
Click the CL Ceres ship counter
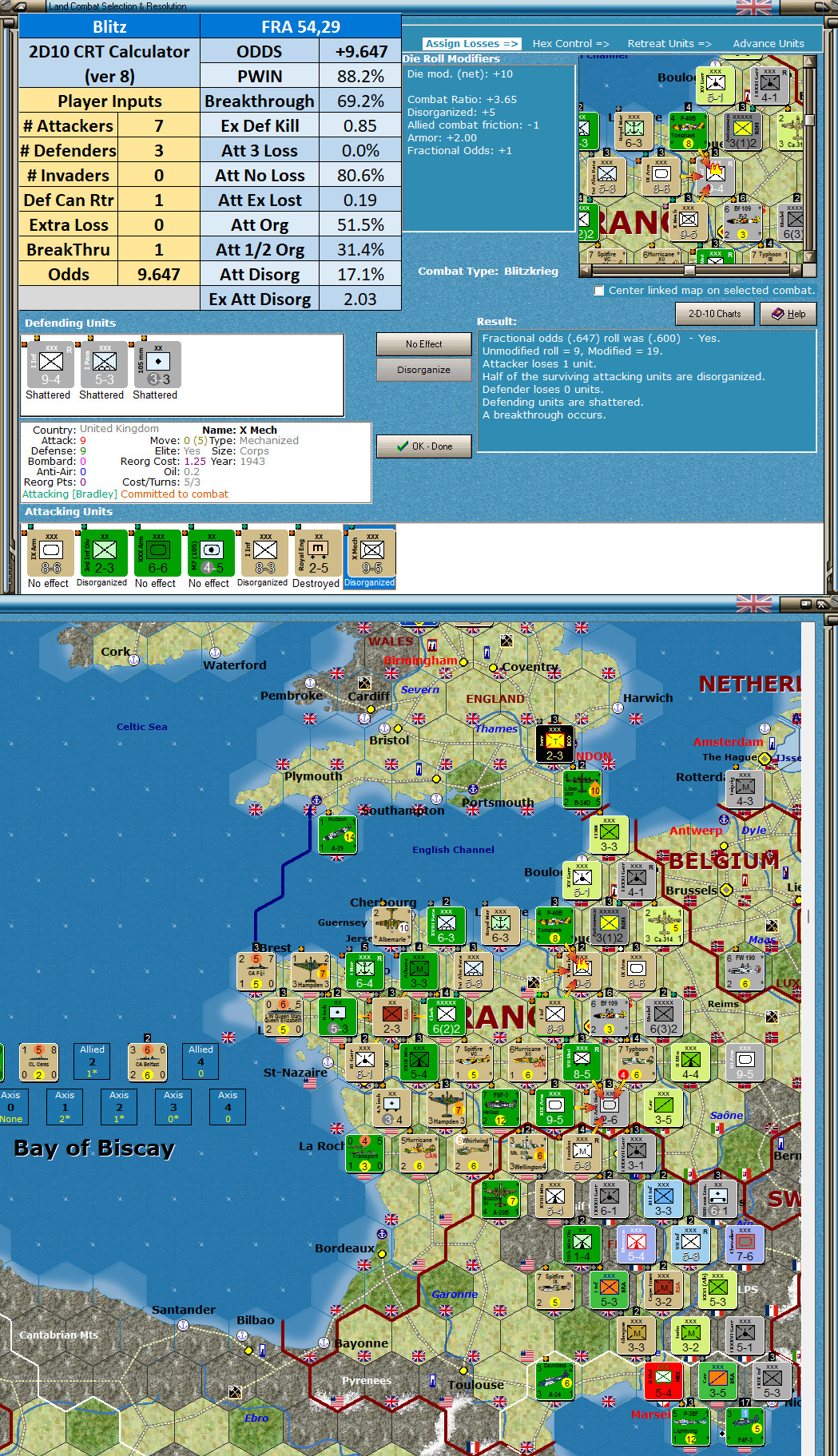(x=38, y=1062)
